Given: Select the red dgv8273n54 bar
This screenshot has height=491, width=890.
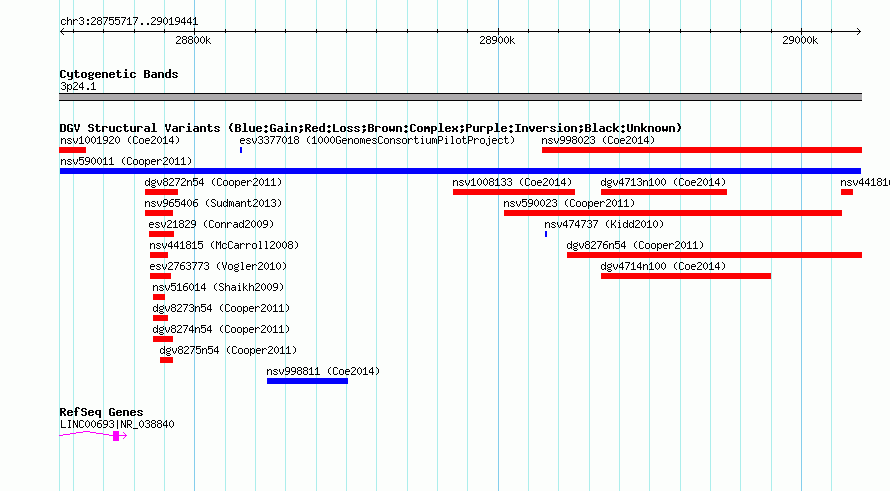Looking at the screenshot, I should click(161, 318).
